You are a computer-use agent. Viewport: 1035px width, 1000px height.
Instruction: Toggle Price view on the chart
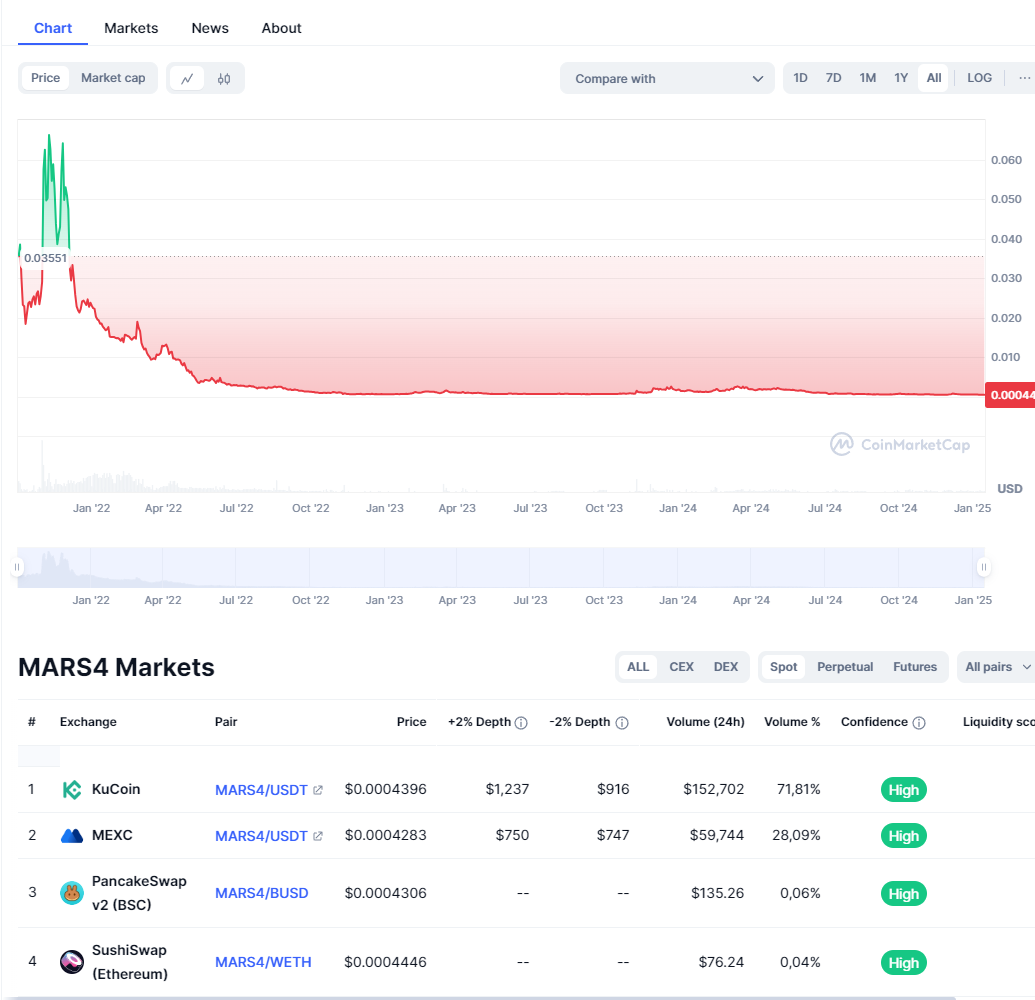[x=46, y=78]
